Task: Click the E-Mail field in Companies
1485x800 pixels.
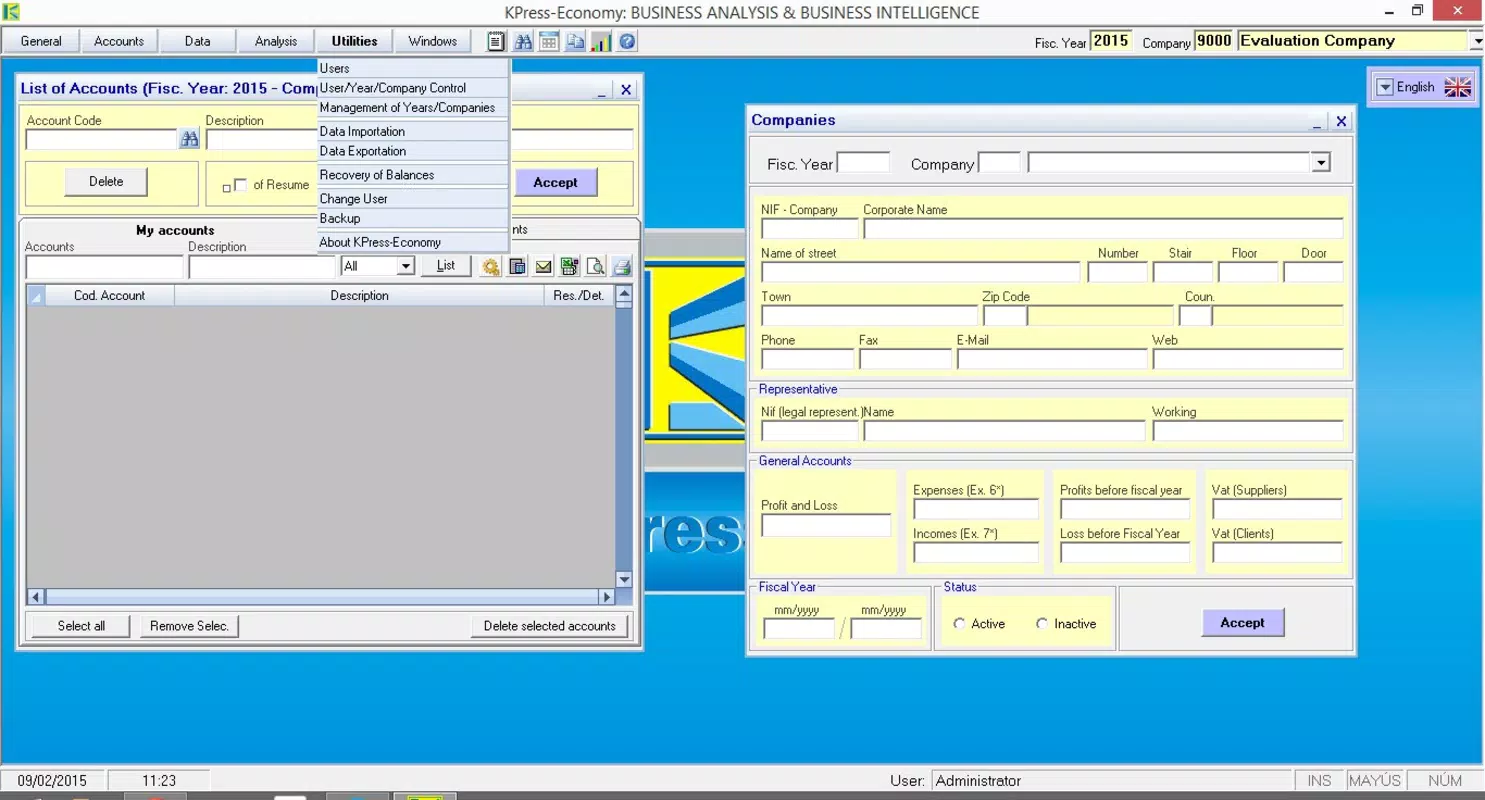Action: coord(1052,359)
